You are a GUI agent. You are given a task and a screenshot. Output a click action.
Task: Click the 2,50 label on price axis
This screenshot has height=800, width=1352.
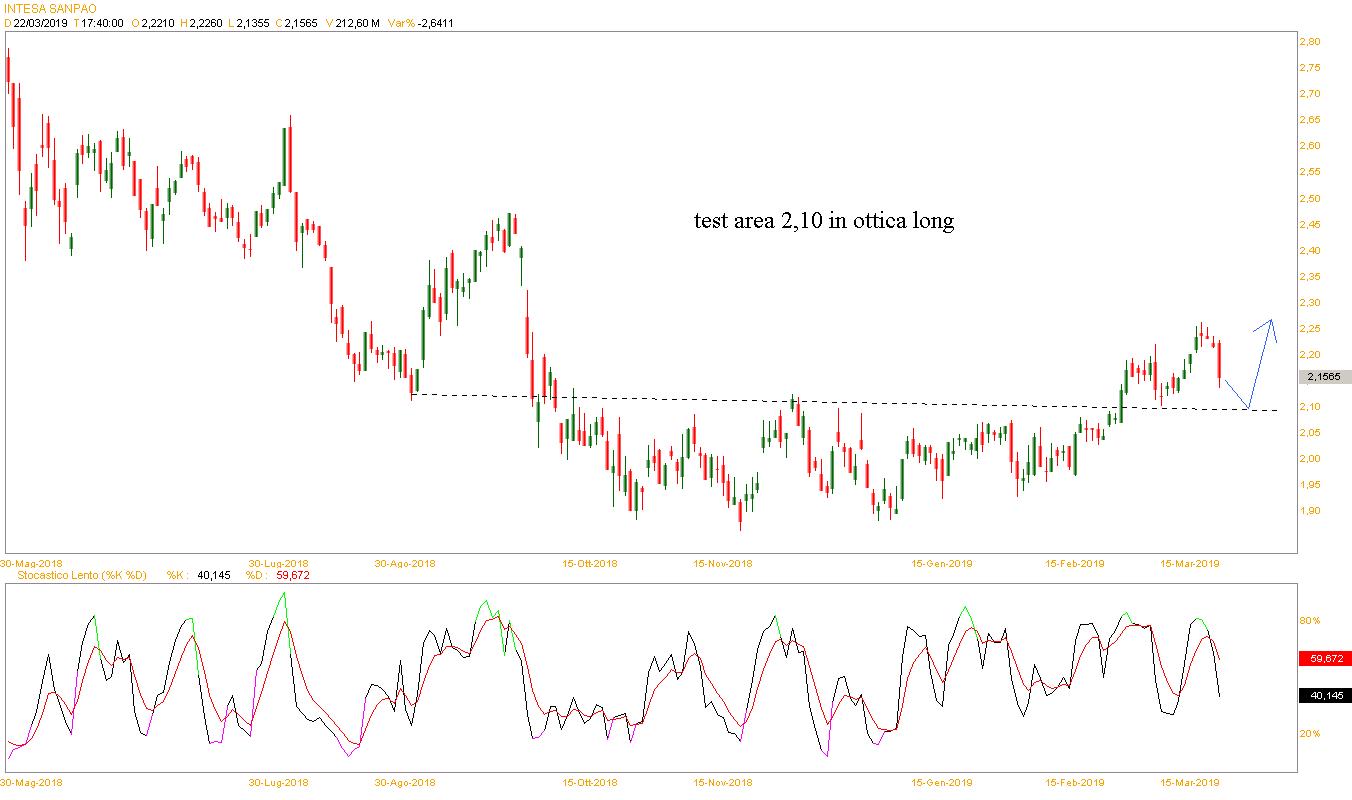pyautogui.click(x=1309, y=198)
